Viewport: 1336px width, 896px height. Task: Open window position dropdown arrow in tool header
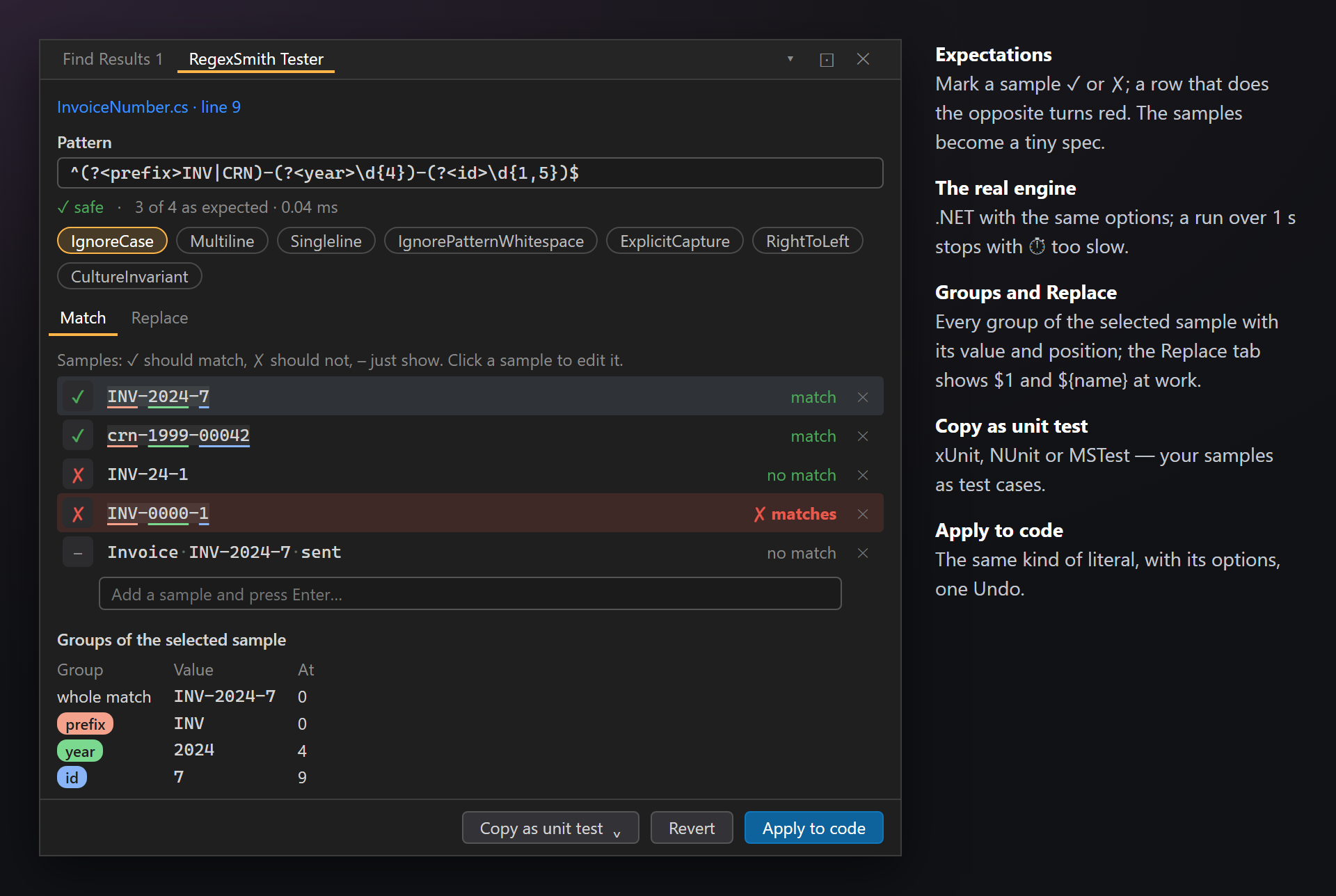tap(790, 59)
